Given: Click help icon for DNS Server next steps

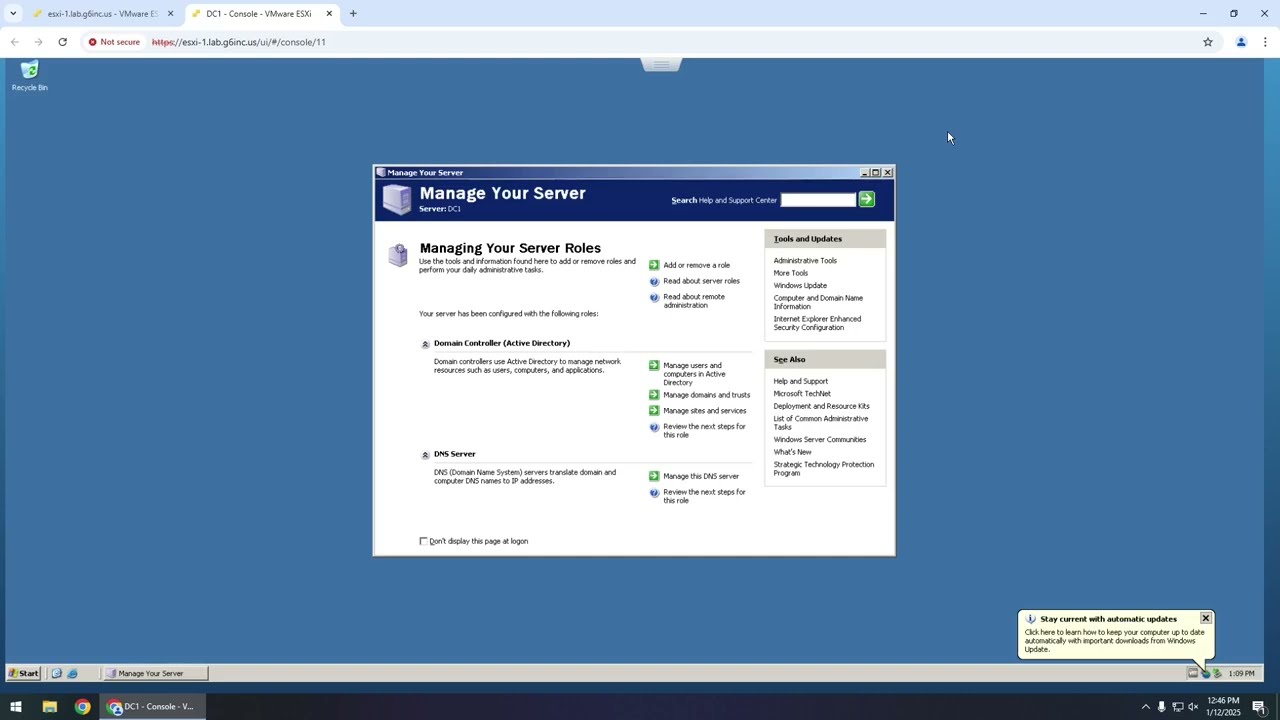Looking at the screenshot, I should pos(654,493).
